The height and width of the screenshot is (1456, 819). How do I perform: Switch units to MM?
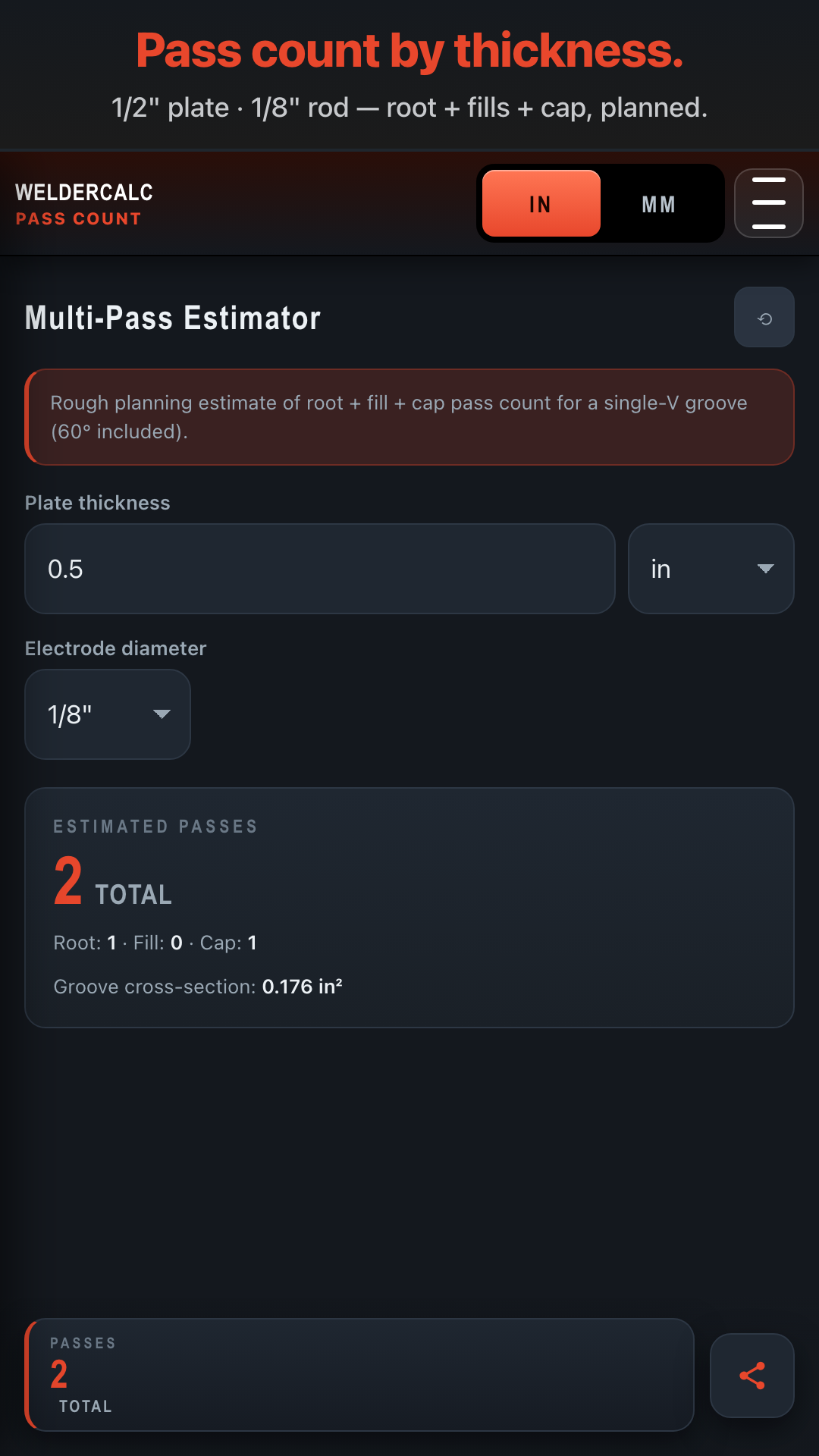click(x=658, y=204)
